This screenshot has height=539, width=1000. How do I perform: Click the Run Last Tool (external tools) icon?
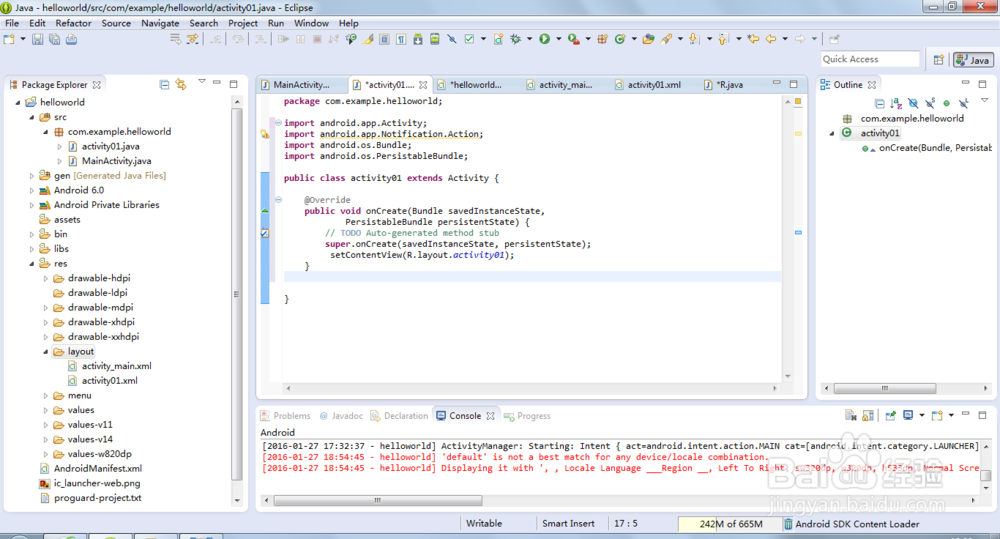(573, 39)
